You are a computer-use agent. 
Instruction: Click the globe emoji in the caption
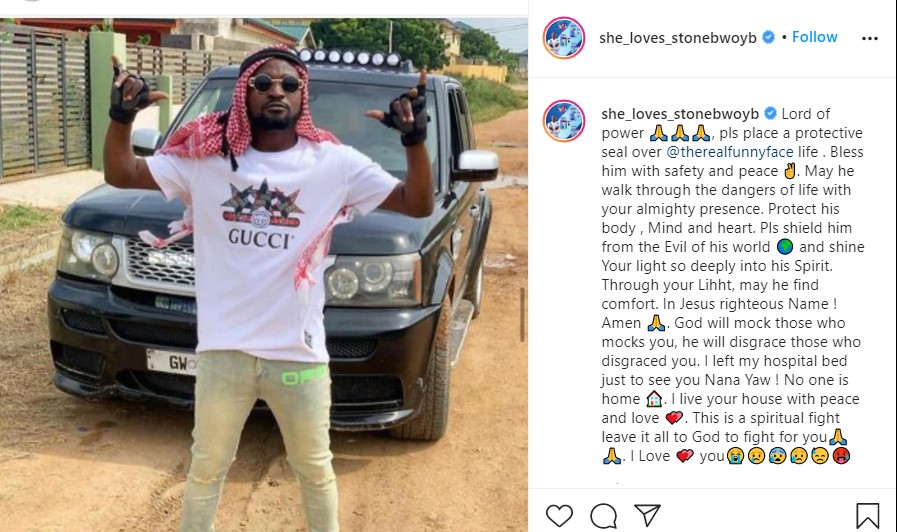pyautogui.click(x=785, y=247)
